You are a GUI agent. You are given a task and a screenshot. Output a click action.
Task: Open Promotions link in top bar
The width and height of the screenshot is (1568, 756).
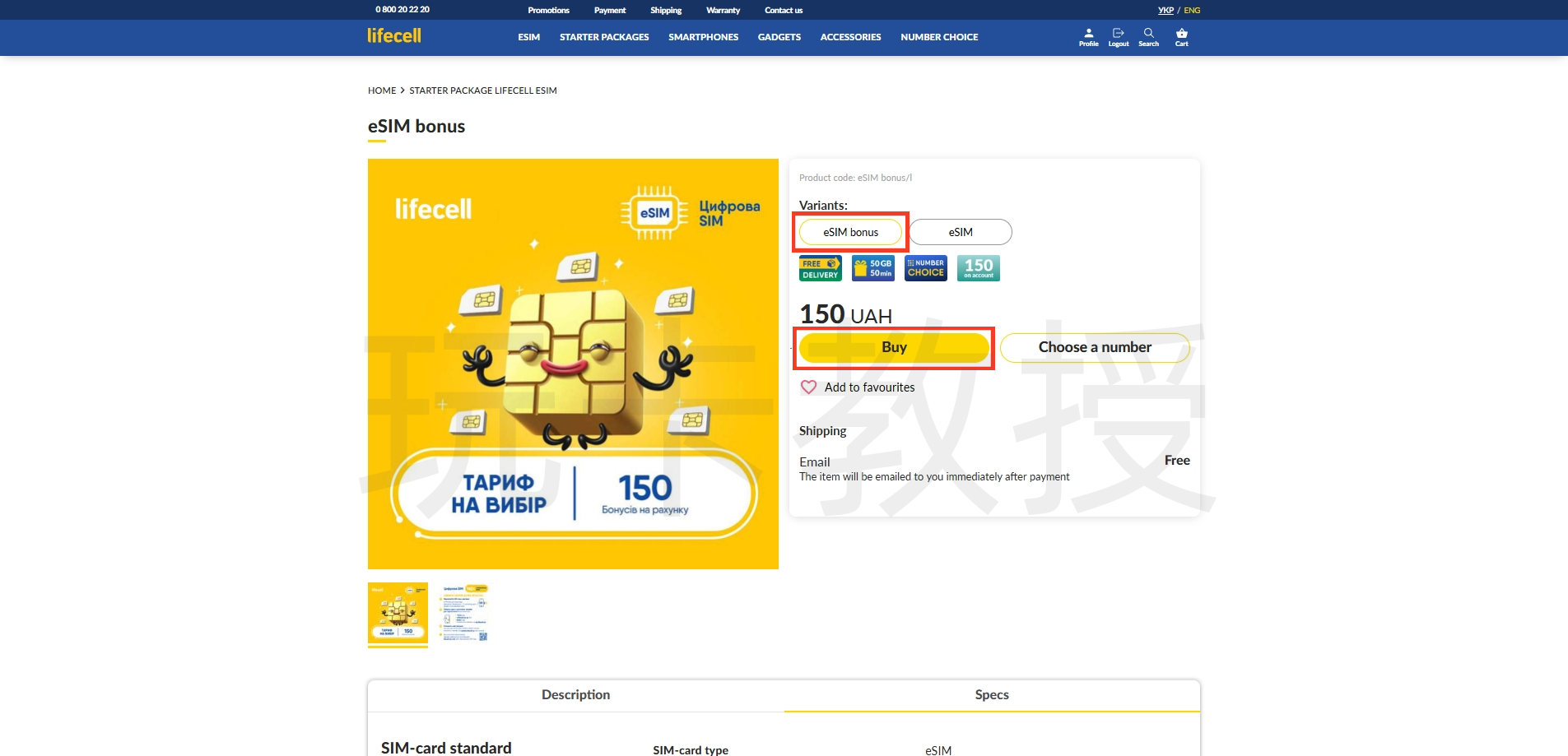click(548, 10)
